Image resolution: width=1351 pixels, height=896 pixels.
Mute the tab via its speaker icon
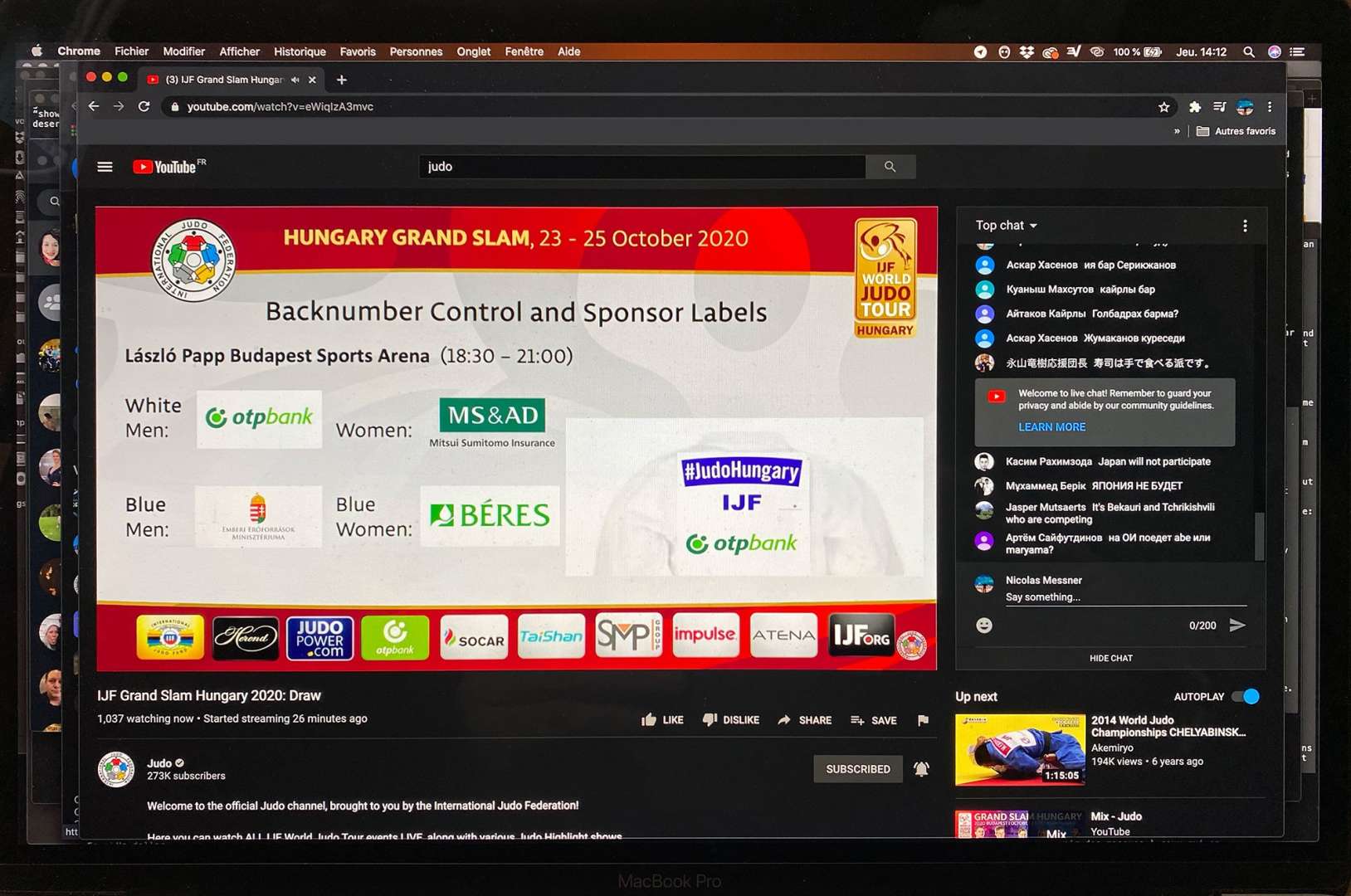pyautogui.click(x=295, y=80)
